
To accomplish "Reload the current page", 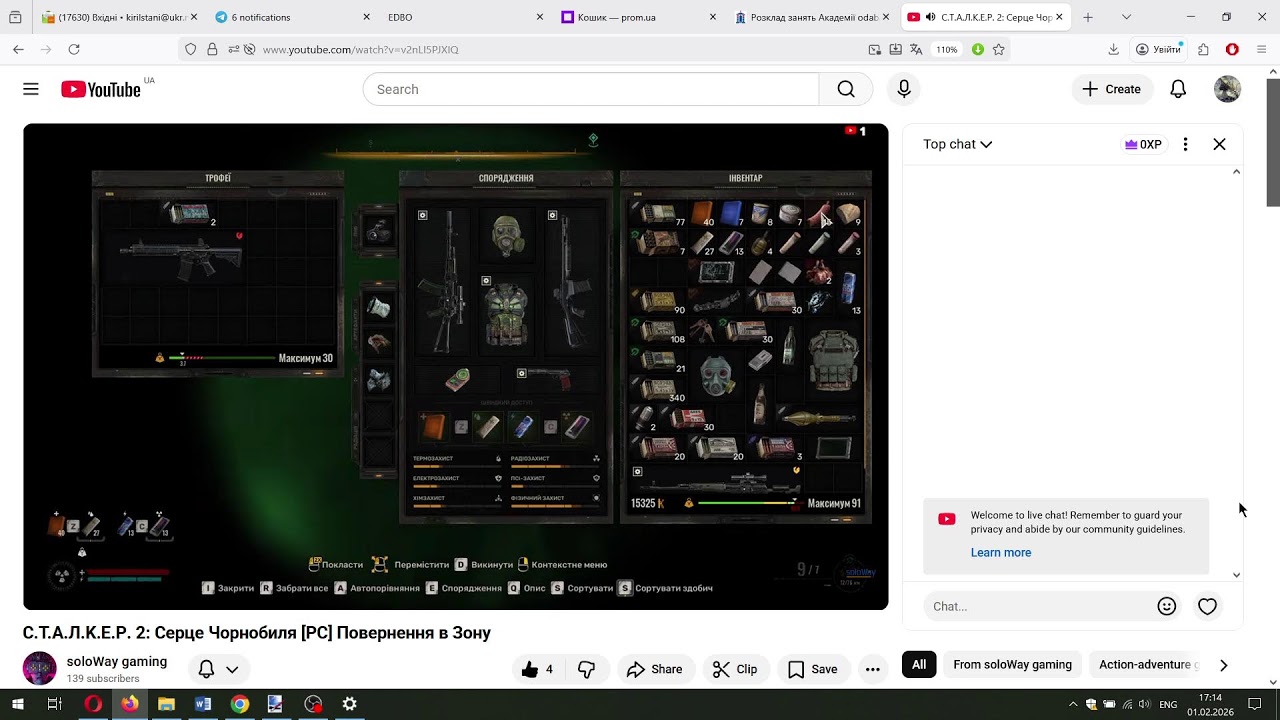I will point(74,49).
